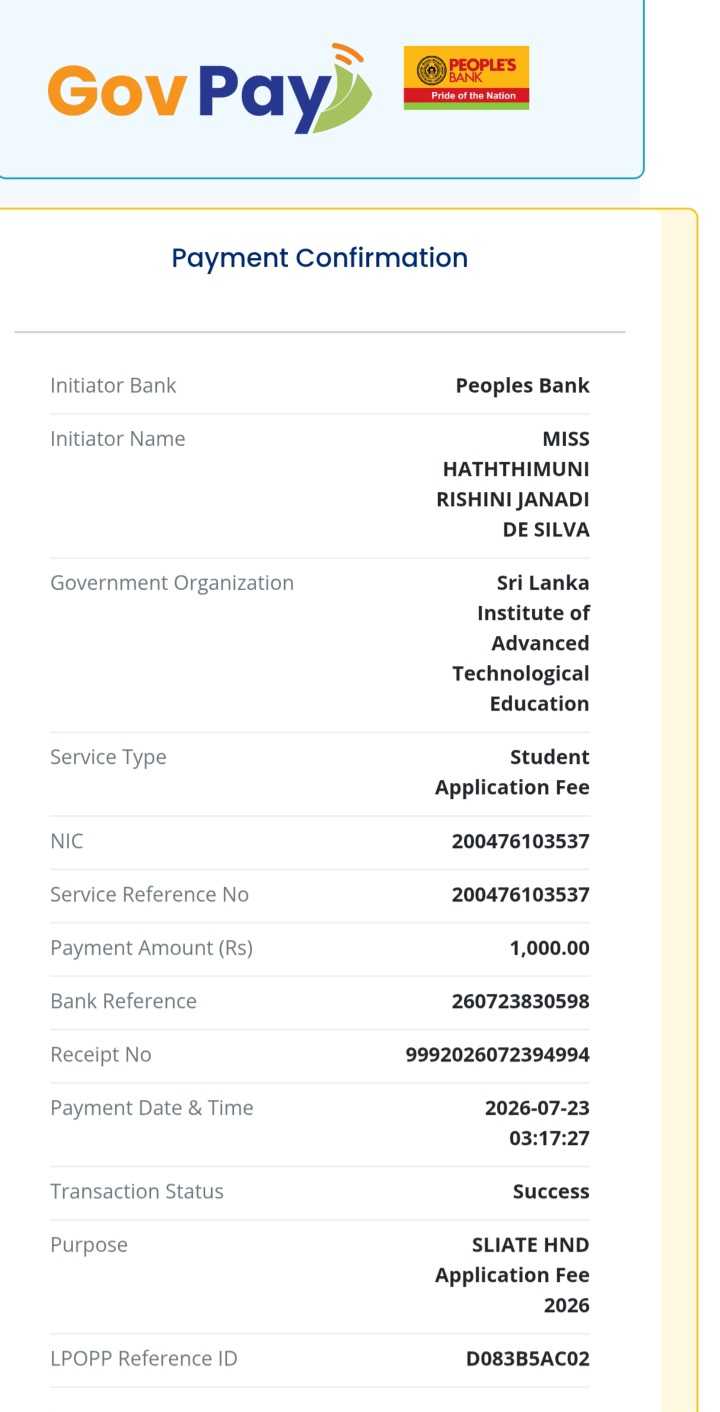Click the Payment Date & Time value
This screenshot has height=1412, width=720.
coord(537,1123)
